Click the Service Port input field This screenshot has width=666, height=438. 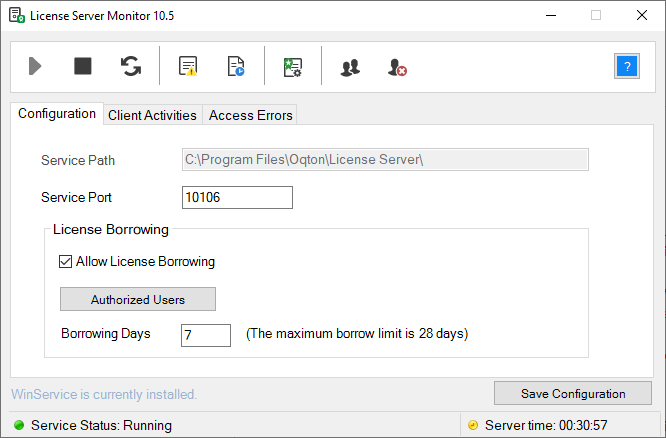tap(237, 198)
